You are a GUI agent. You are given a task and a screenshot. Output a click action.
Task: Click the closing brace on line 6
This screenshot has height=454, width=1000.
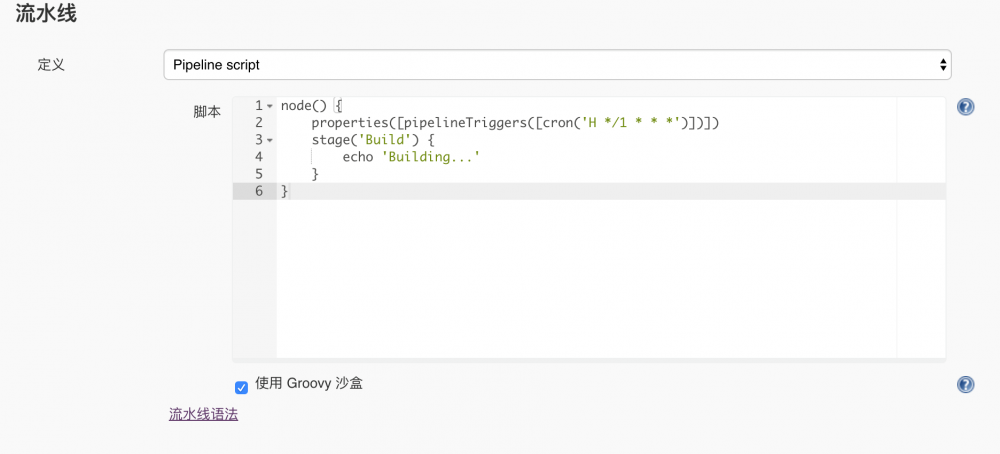(285, 191)
